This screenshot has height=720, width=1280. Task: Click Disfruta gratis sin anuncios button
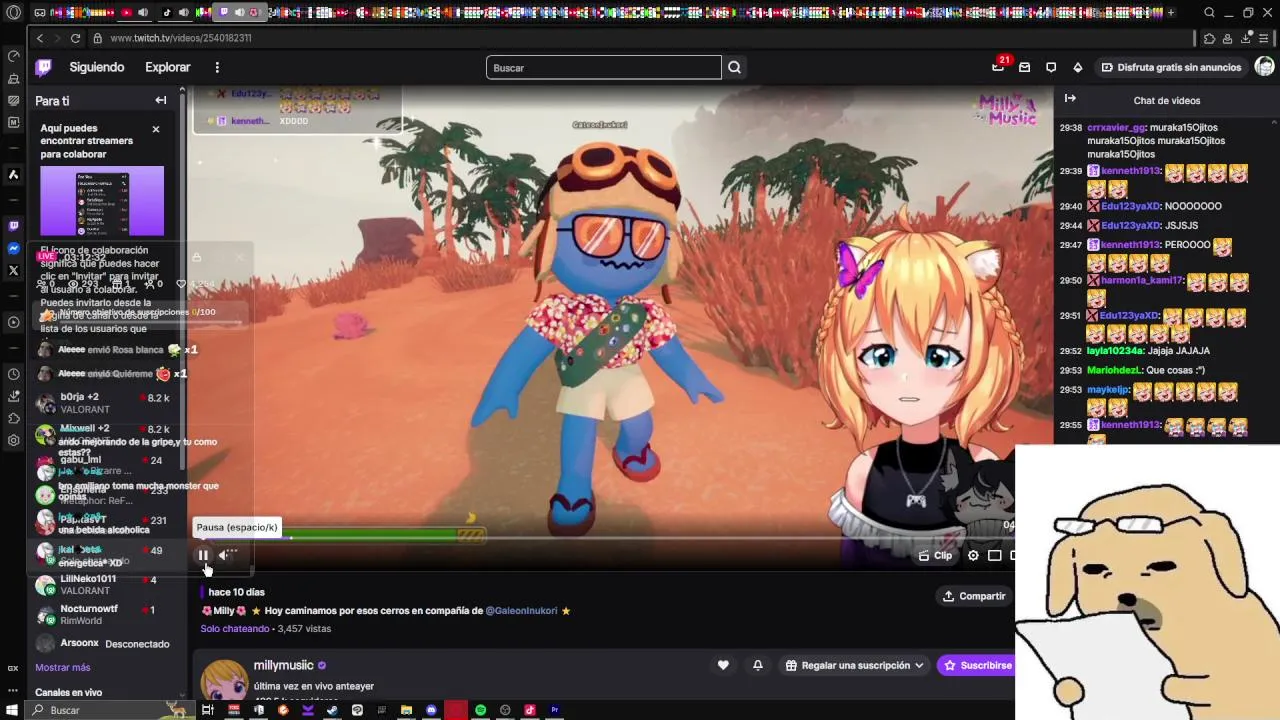pos(1171,67)
